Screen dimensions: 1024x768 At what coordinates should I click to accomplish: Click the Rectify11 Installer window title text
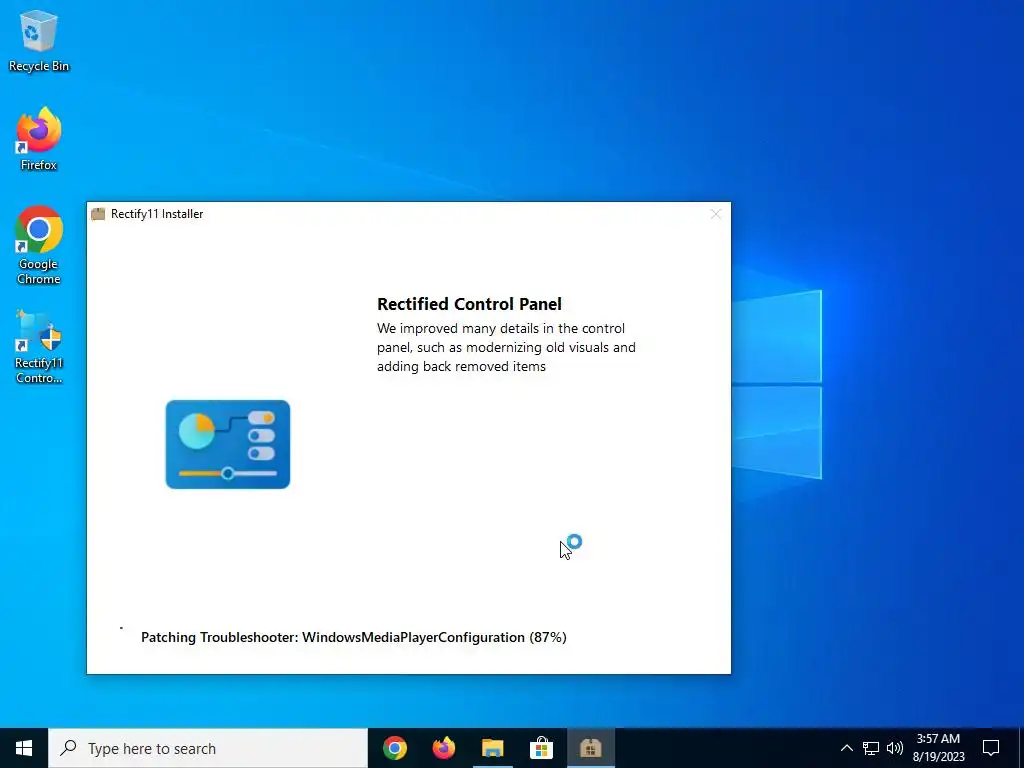click(157, 214)
